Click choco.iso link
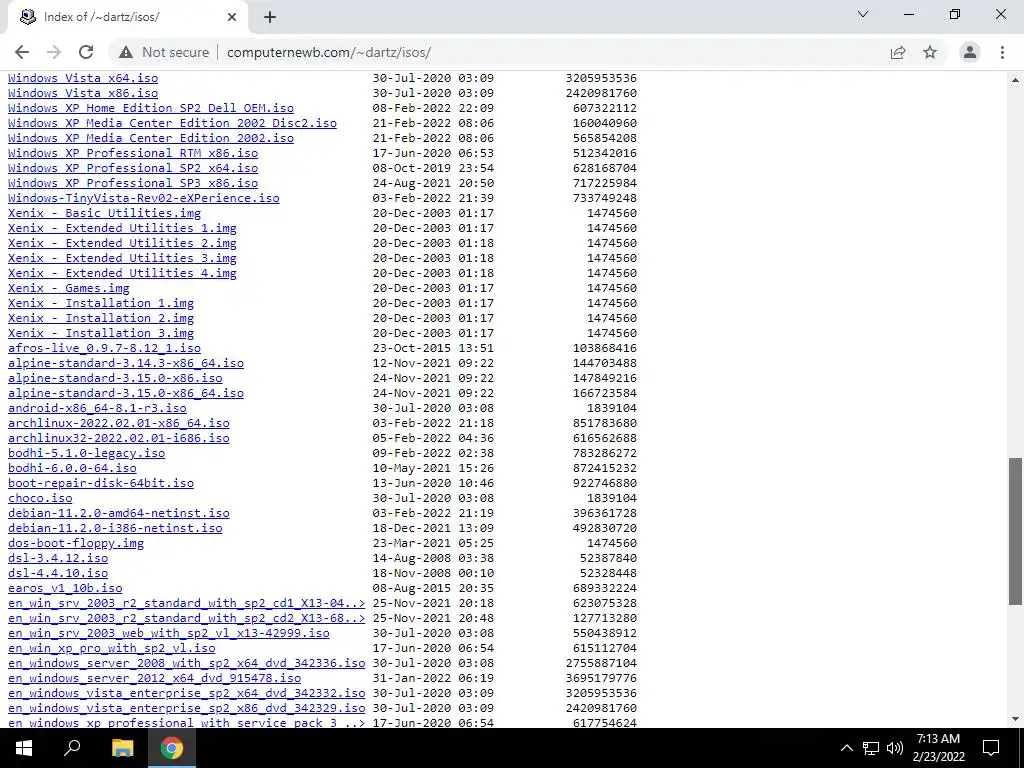 pos(40,498)
